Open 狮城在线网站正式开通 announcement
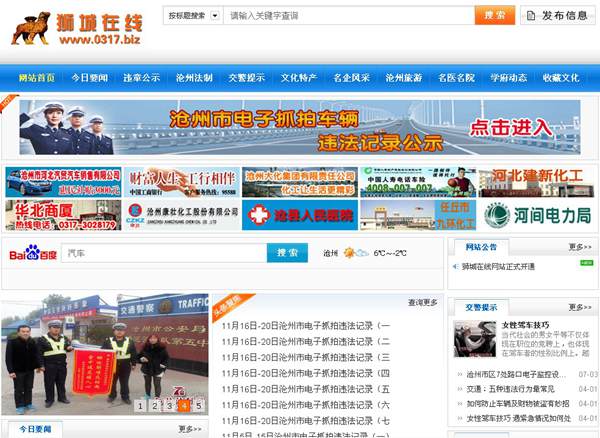This screenshot has height=438, width=600. point(499,267)
